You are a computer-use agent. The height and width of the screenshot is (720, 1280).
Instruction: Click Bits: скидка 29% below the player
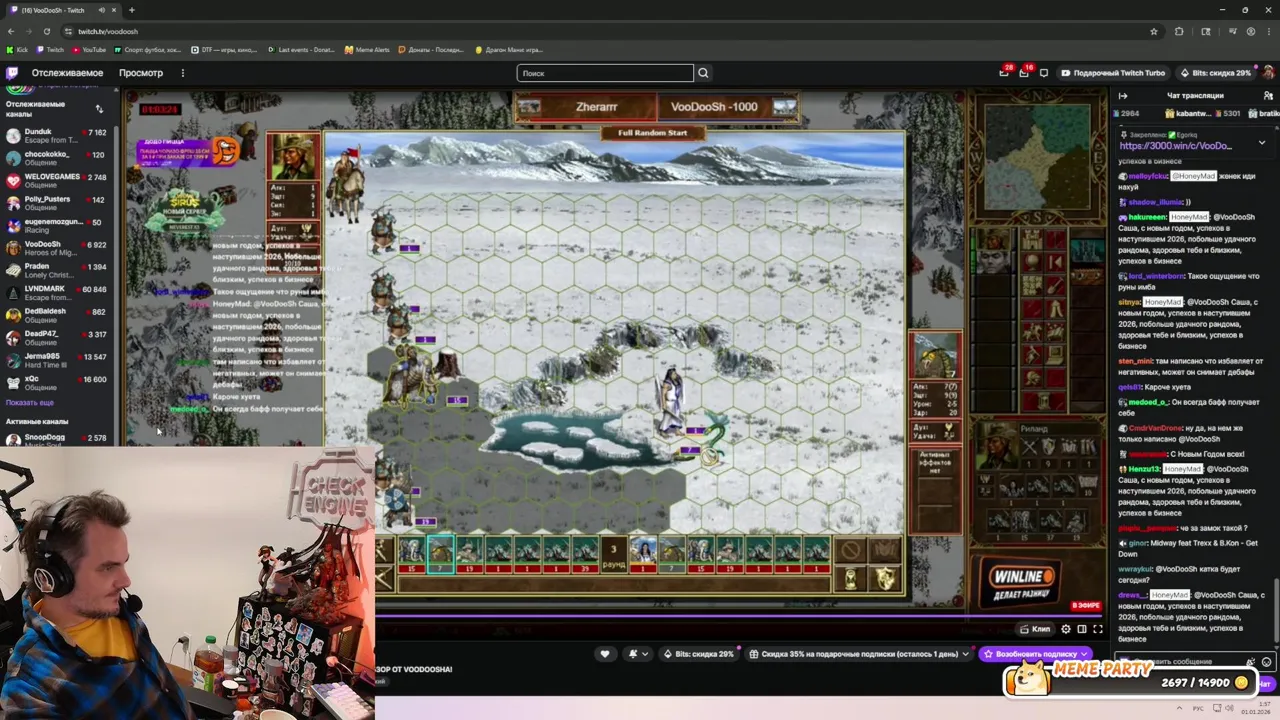(697, 654)
